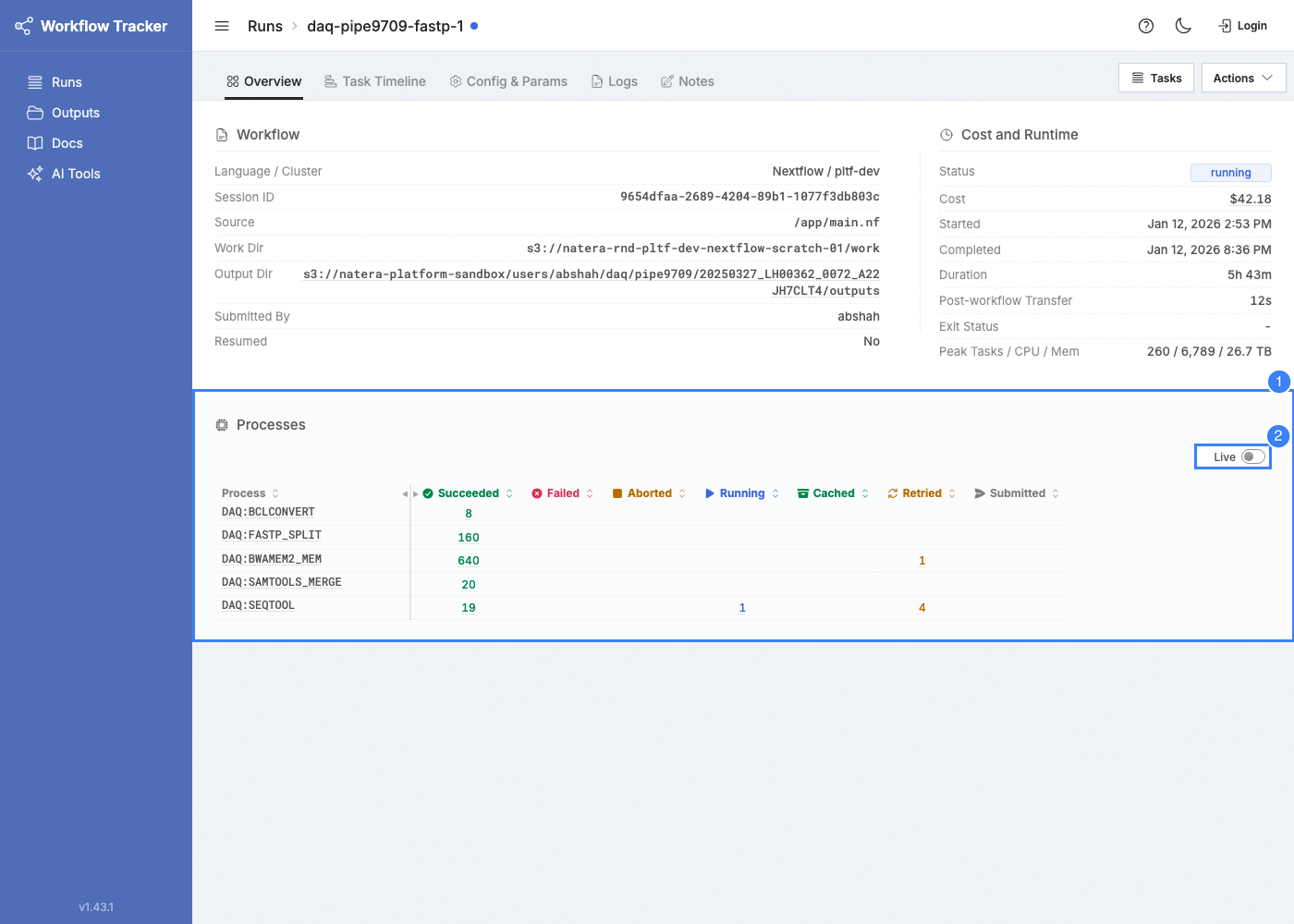Screen dimensions: 1294x924
Task: Sort by the Running column
Action: coord(775,493)
